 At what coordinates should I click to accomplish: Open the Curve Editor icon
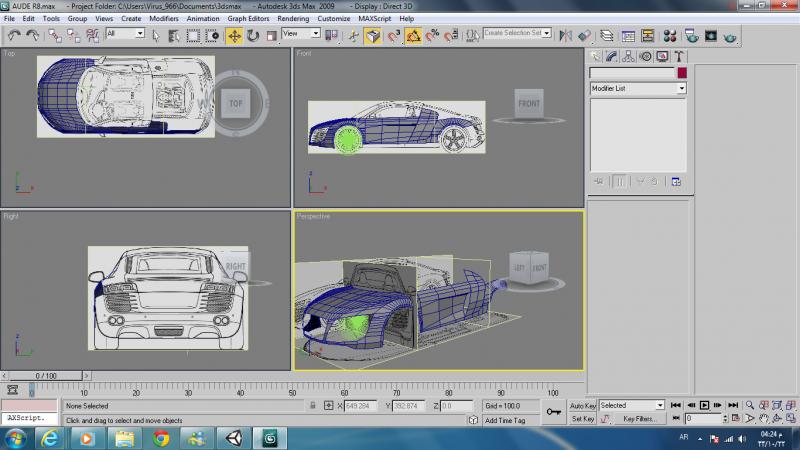point(629,36)
